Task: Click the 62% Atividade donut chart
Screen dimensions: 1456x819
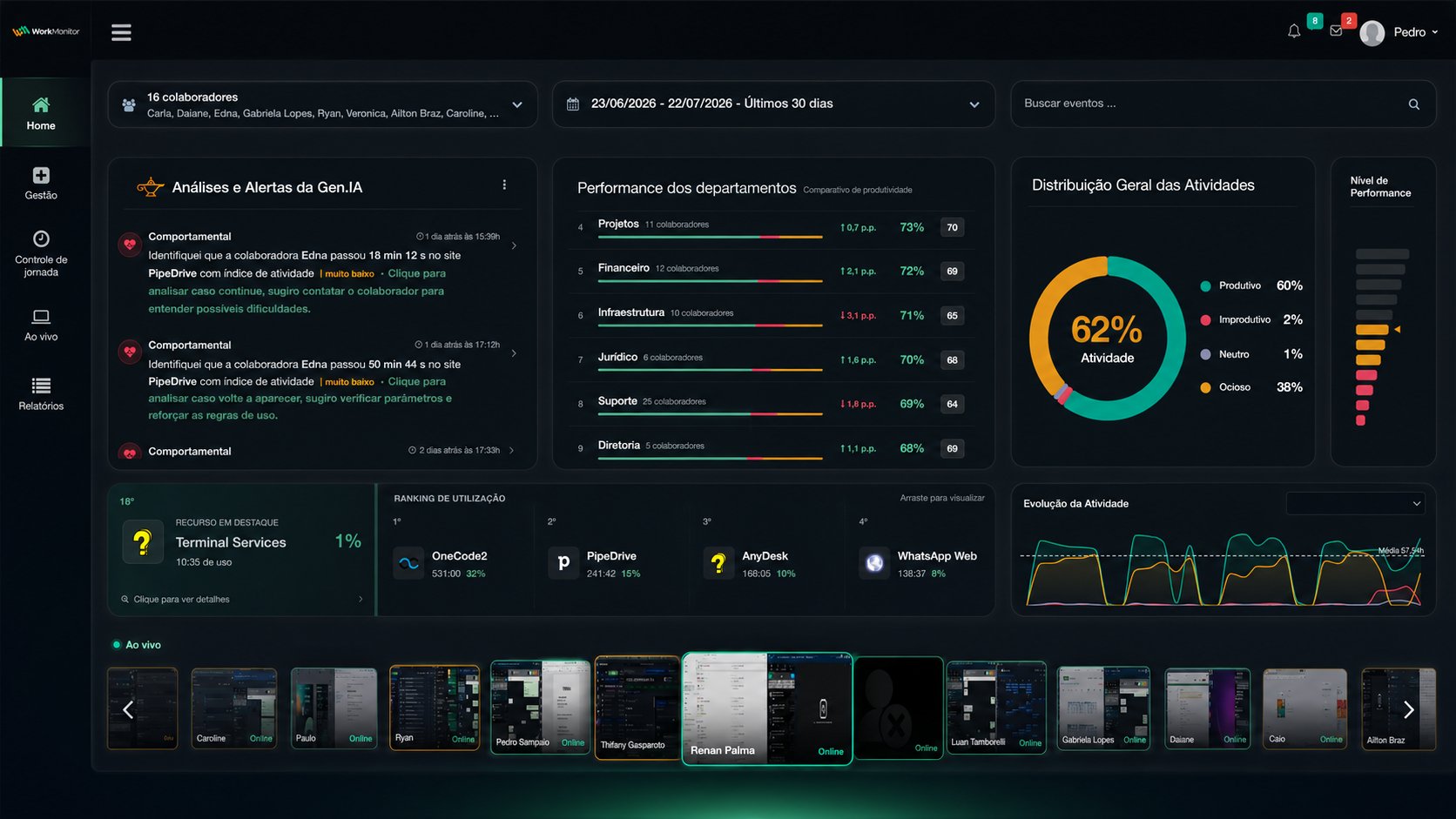Action: pos(1108,338)
